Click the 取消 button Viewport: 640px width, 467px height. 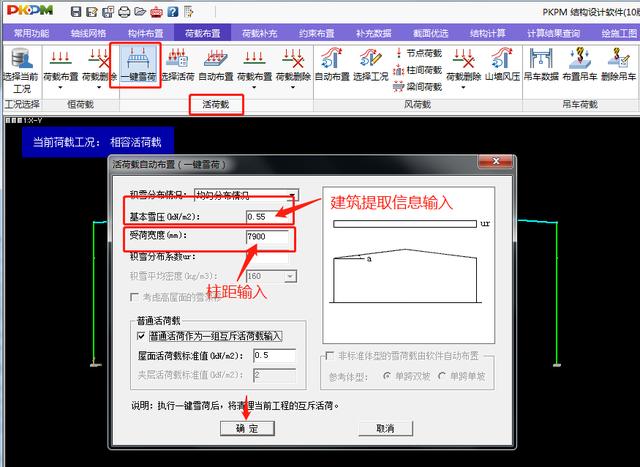pos(385,429)
